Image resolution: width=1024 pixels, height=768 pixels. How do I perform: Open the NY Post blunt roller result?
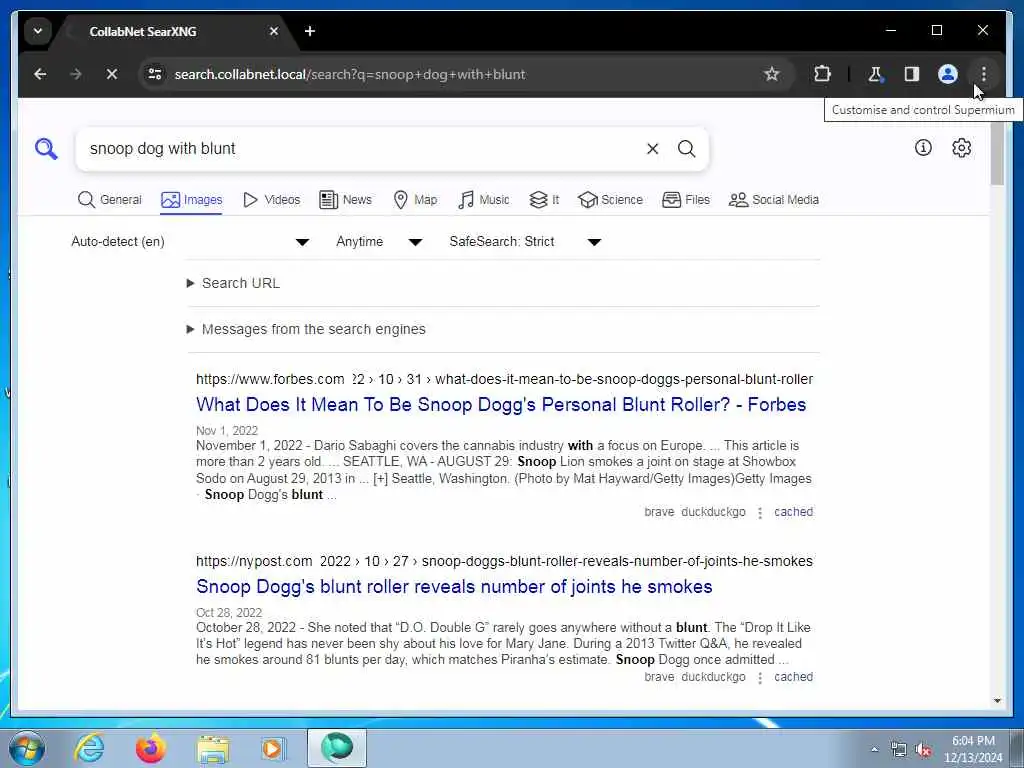coord(454,586)
